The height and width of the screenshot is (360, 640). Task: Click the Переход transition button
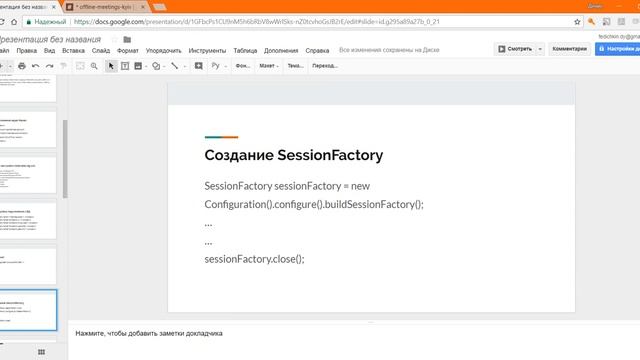325,66
